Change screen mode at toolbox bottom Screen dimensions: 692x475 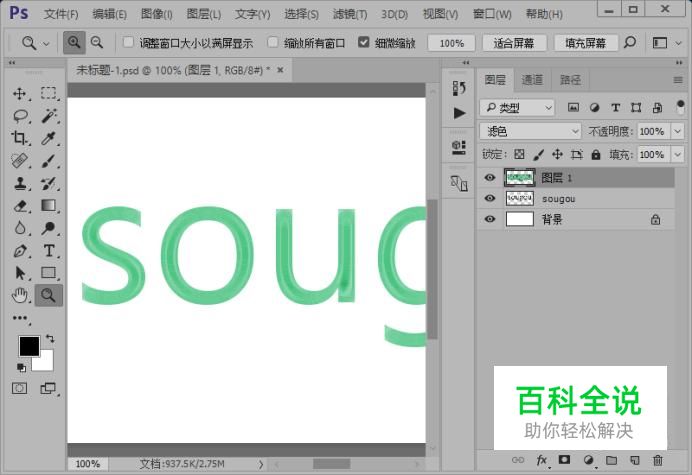pyautogui.click(x=49, y=388)
